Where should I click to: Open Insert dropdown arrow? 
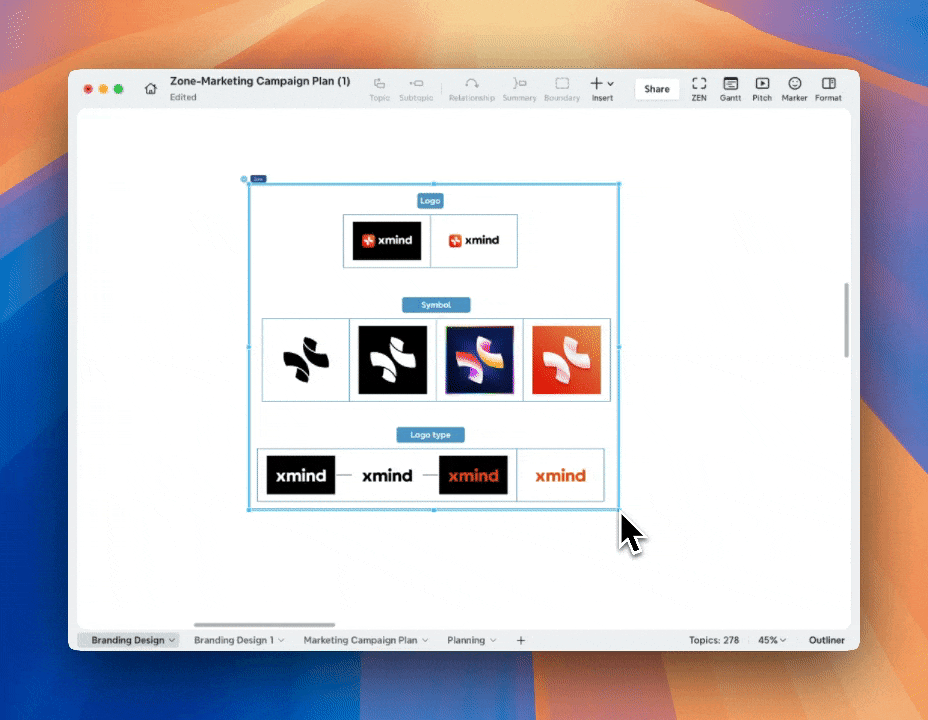pyautogui.click(x=610, y=84)
